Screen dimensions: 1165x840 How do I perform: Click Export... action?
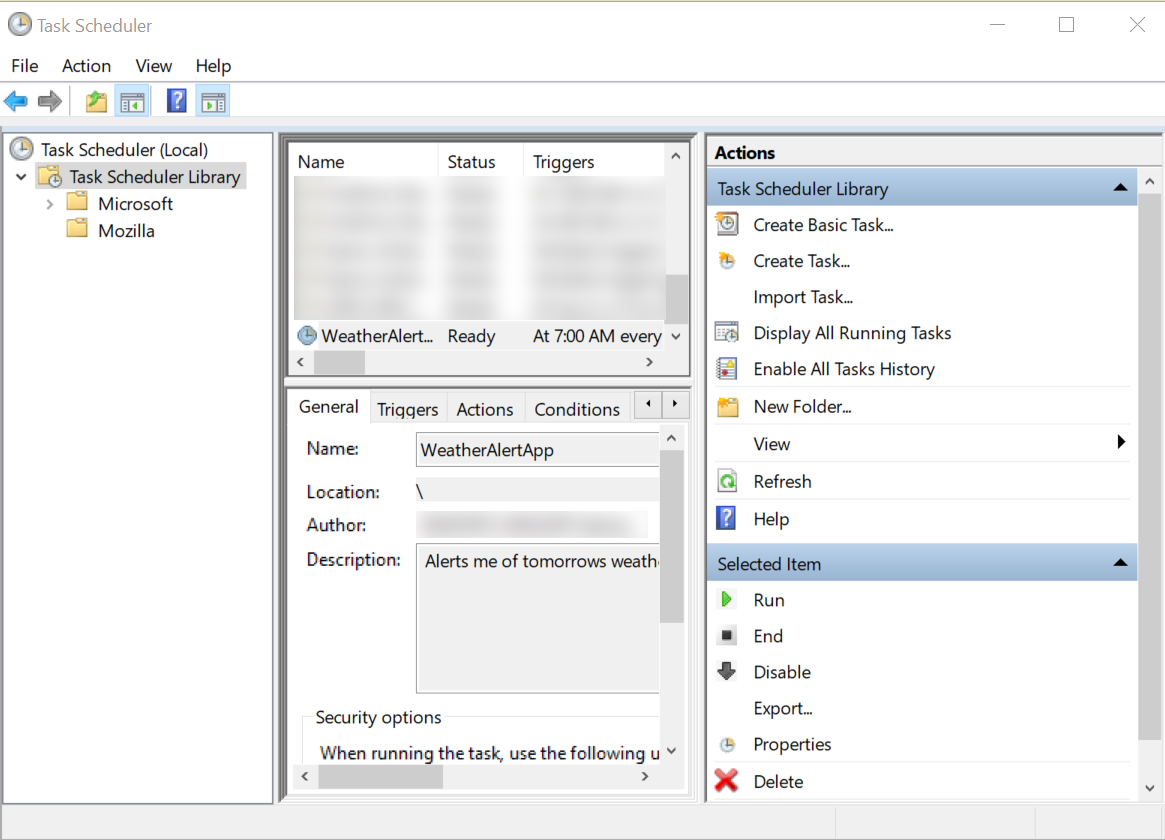tap(783, 708)
